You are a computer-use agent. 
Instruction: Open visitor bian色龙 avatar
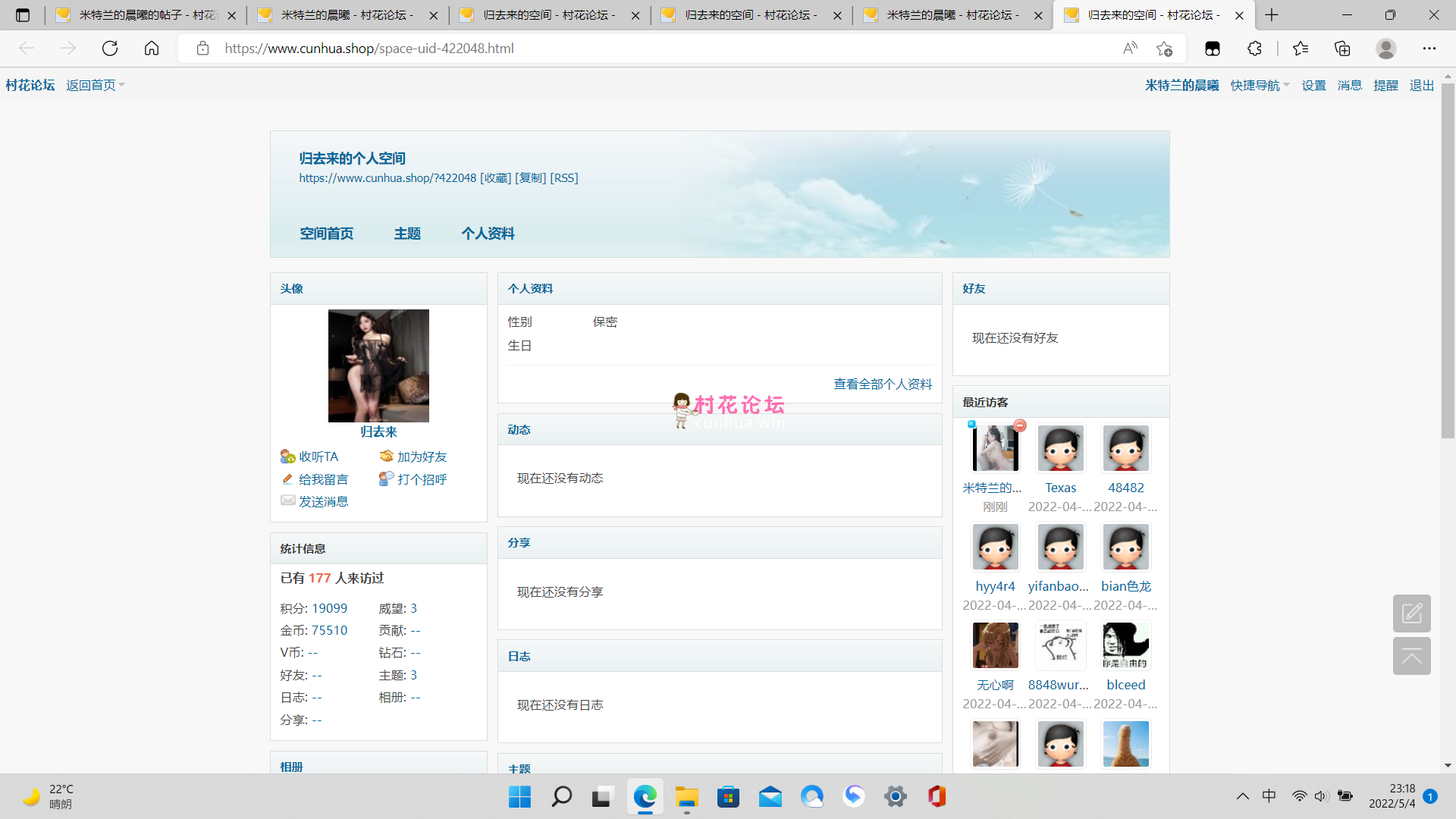[x=1125, y=546]
